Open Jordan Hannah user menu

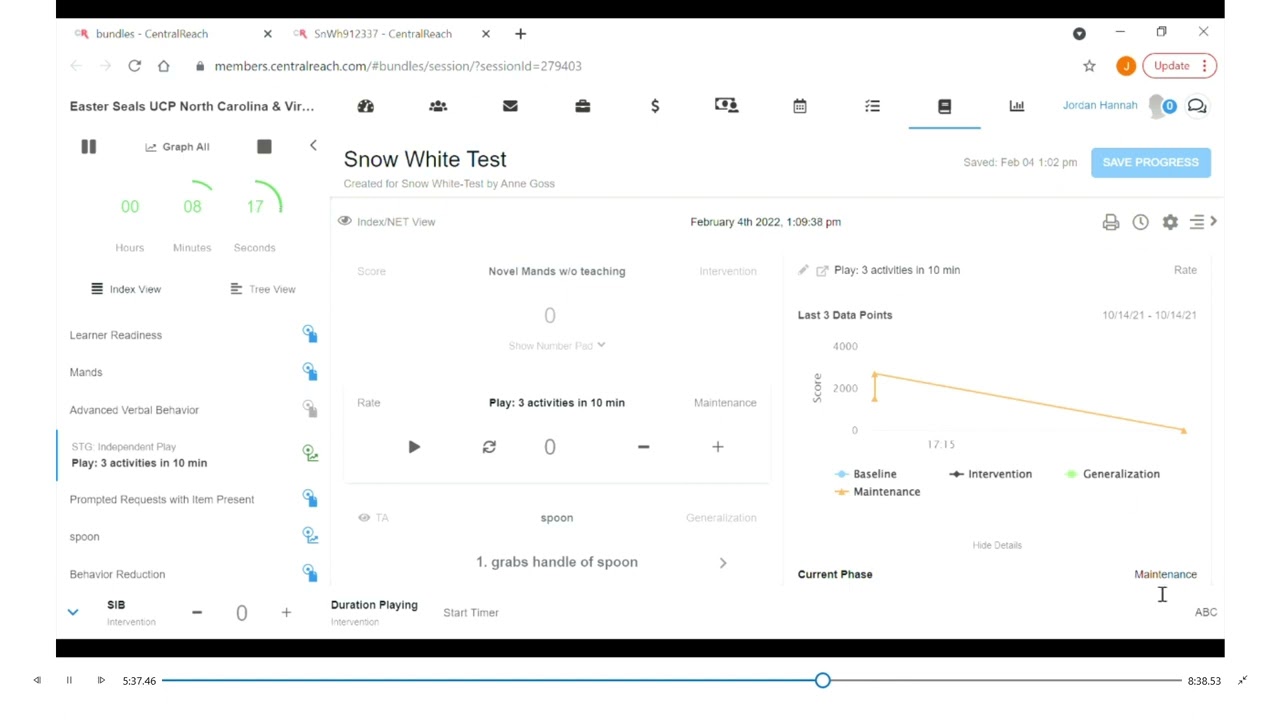pyautogui.click(x=1100, y=105)
